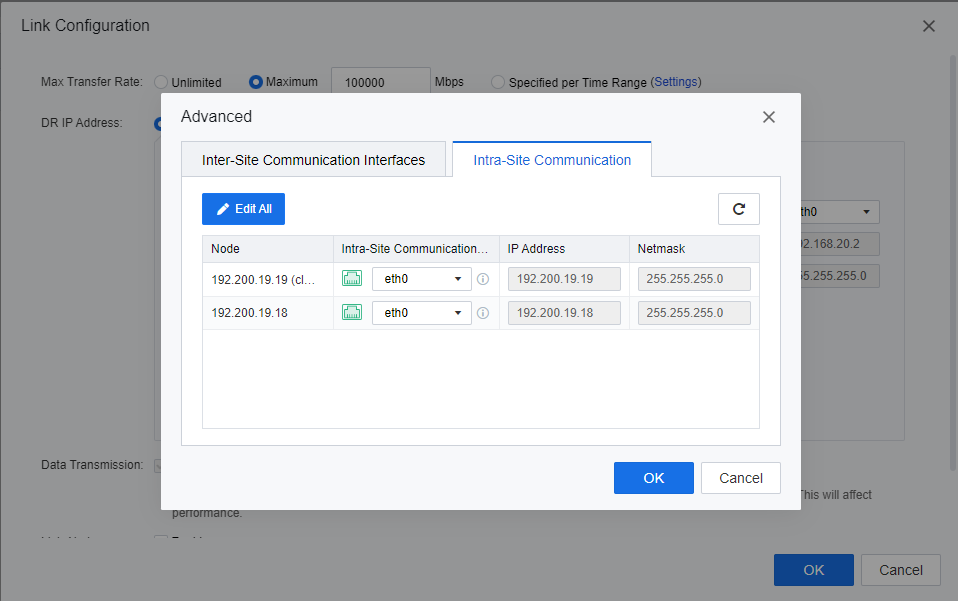Close the Link Configuration window
The image size is (958, 601).
928,26
